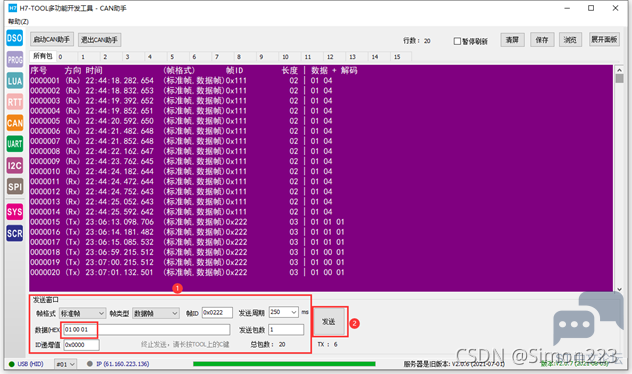Click the 行数: 20 label

click(417, 41)
